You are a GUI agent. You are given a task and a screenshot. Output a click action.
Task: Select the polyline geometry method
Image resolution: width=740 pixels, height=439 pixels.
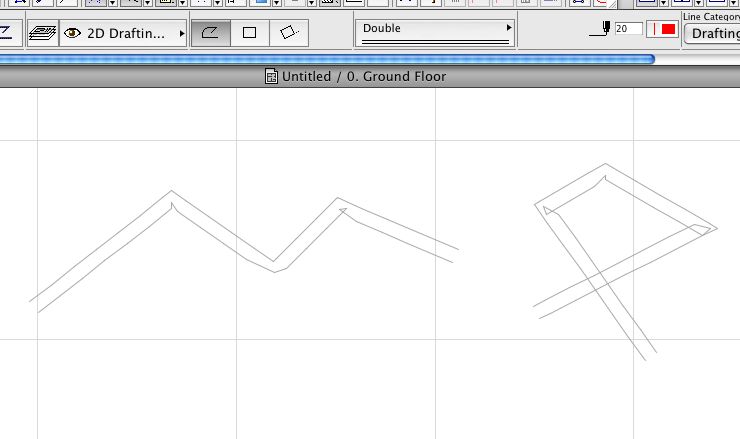point(210,33)
